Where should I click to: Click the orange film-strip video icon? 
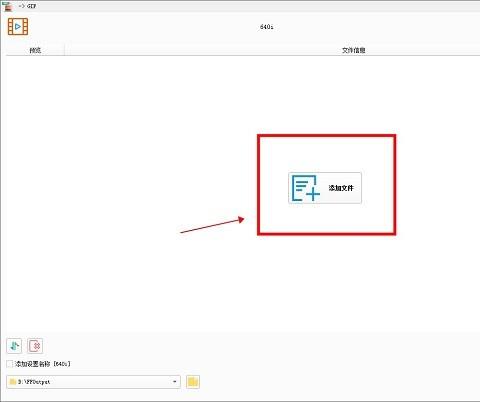[18, 27]
